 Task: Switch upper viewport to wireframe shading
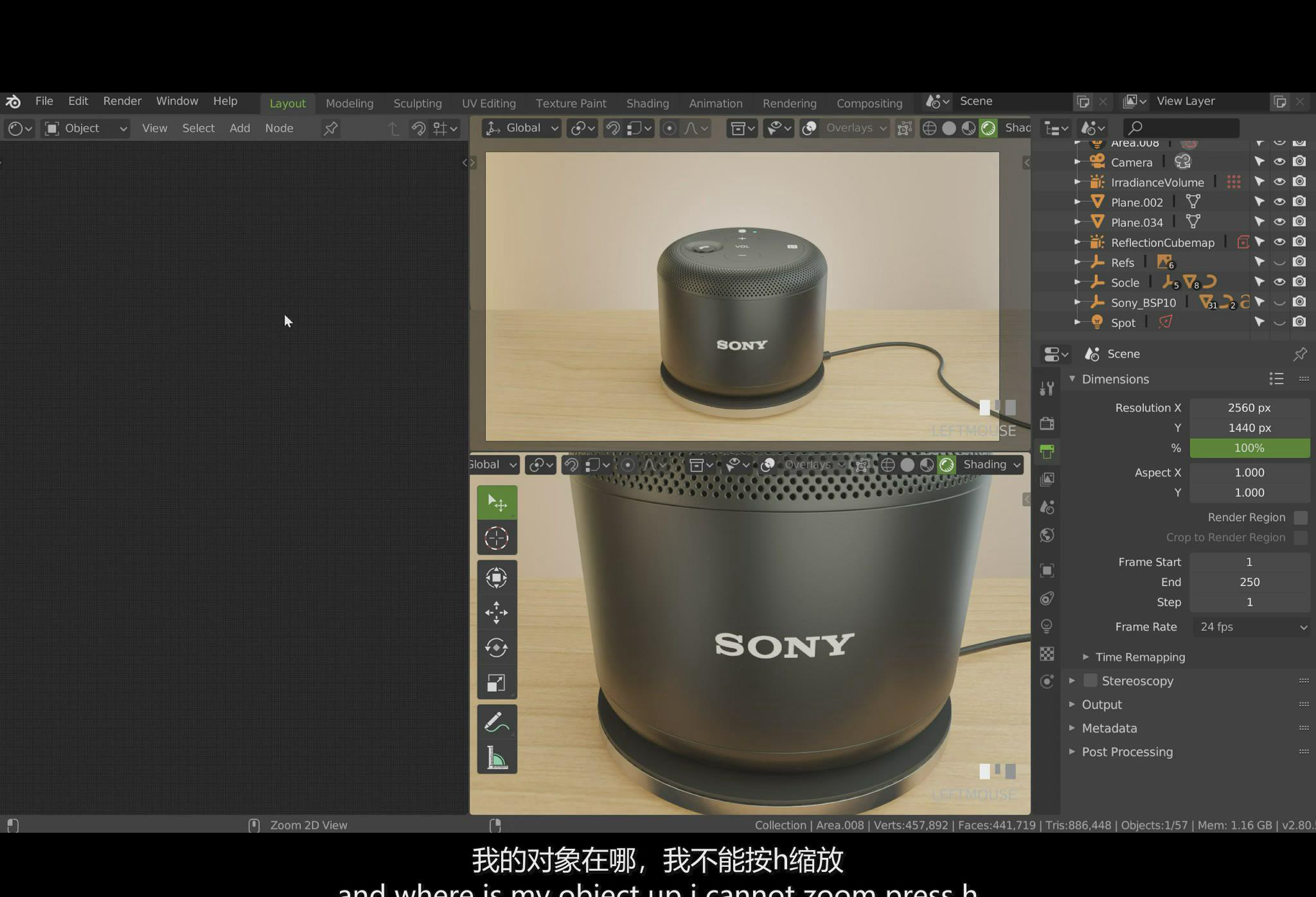click(x=929, y=129)
